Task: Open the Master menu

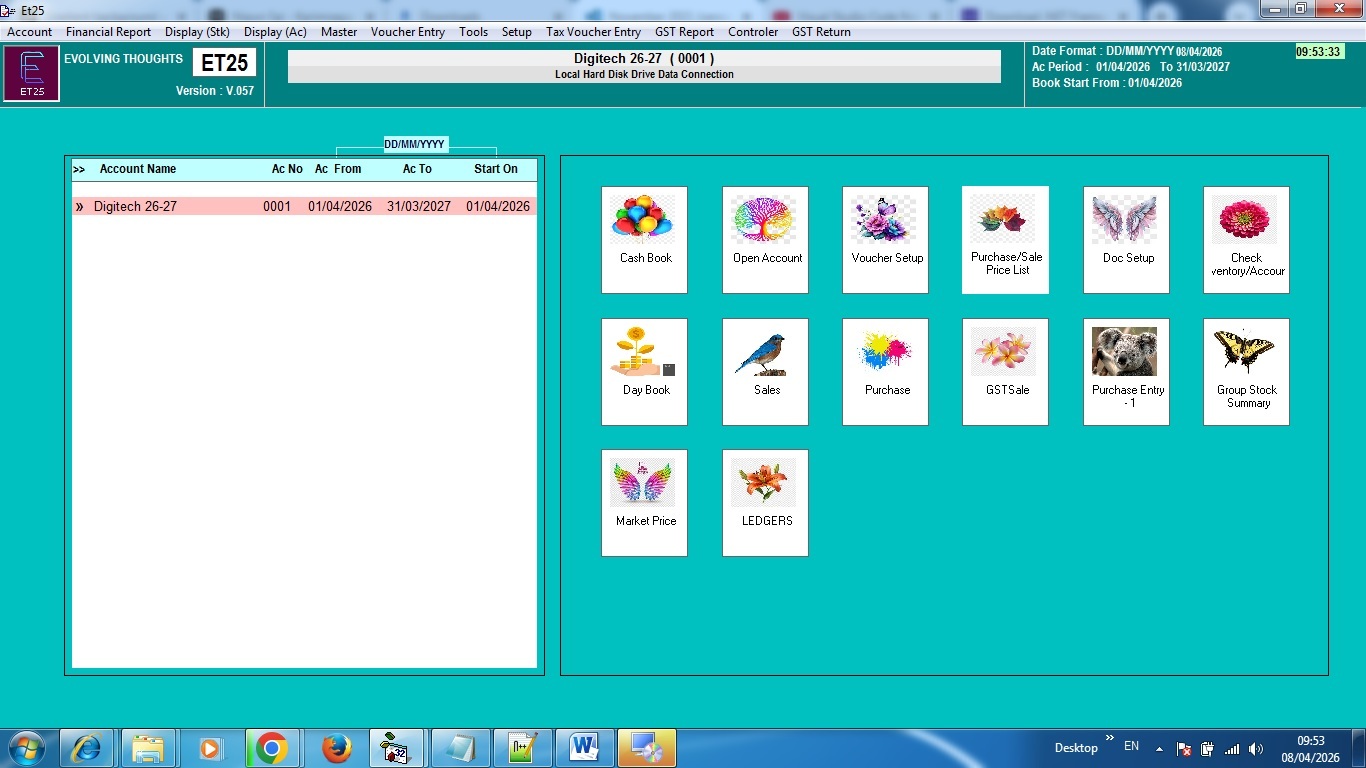Action: 339,32
